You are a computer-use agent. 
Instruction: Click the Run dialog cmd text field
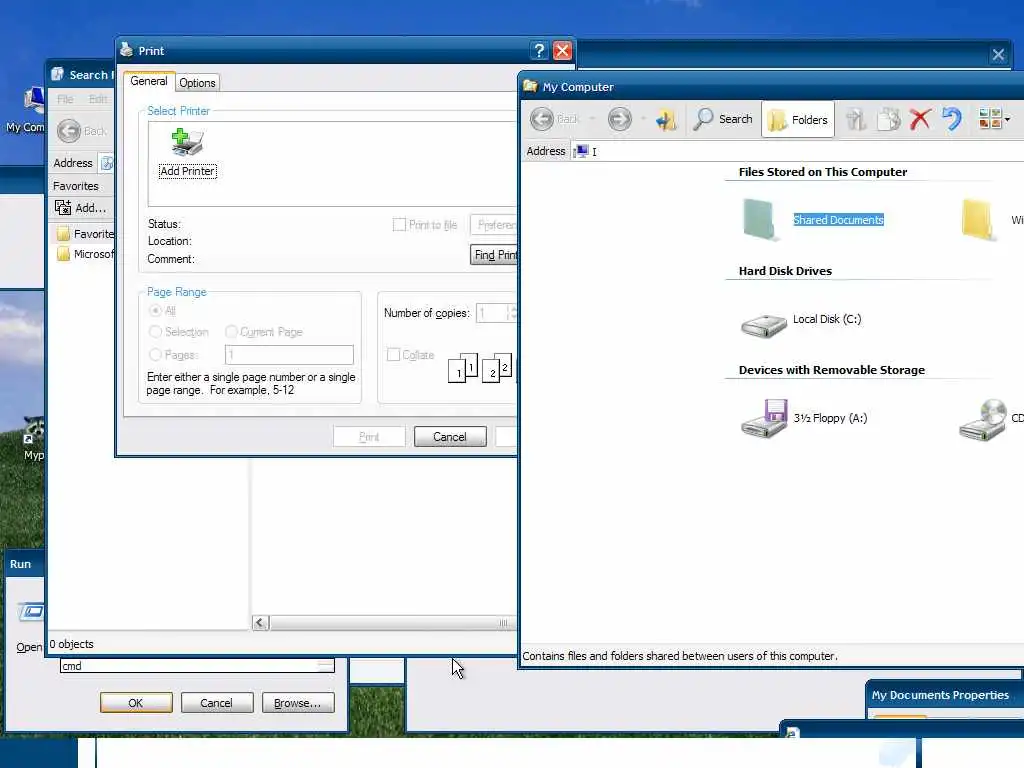pyautogui.click(x=197, y=666)
